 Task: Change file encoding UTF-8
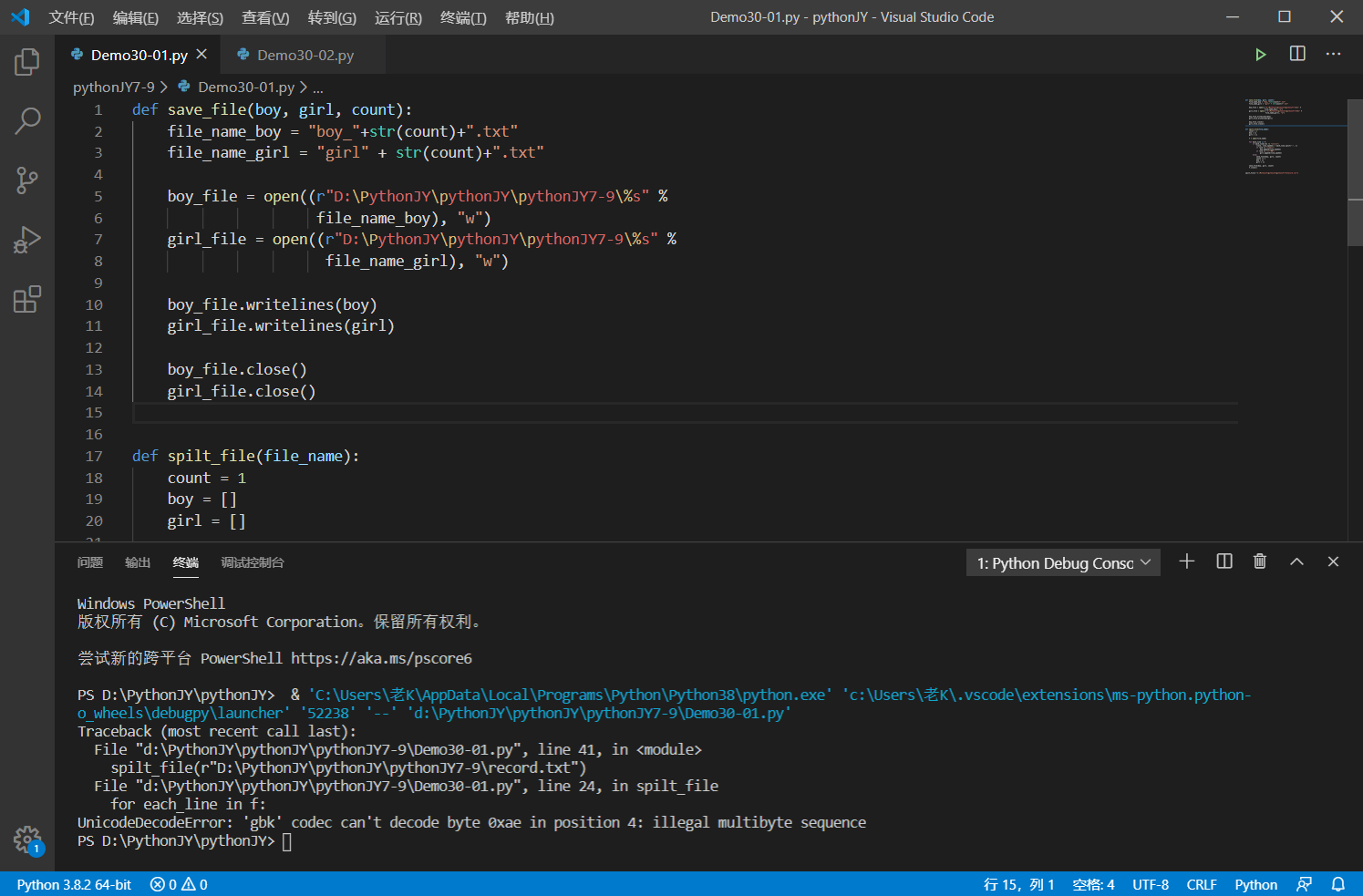point(1151,884)
